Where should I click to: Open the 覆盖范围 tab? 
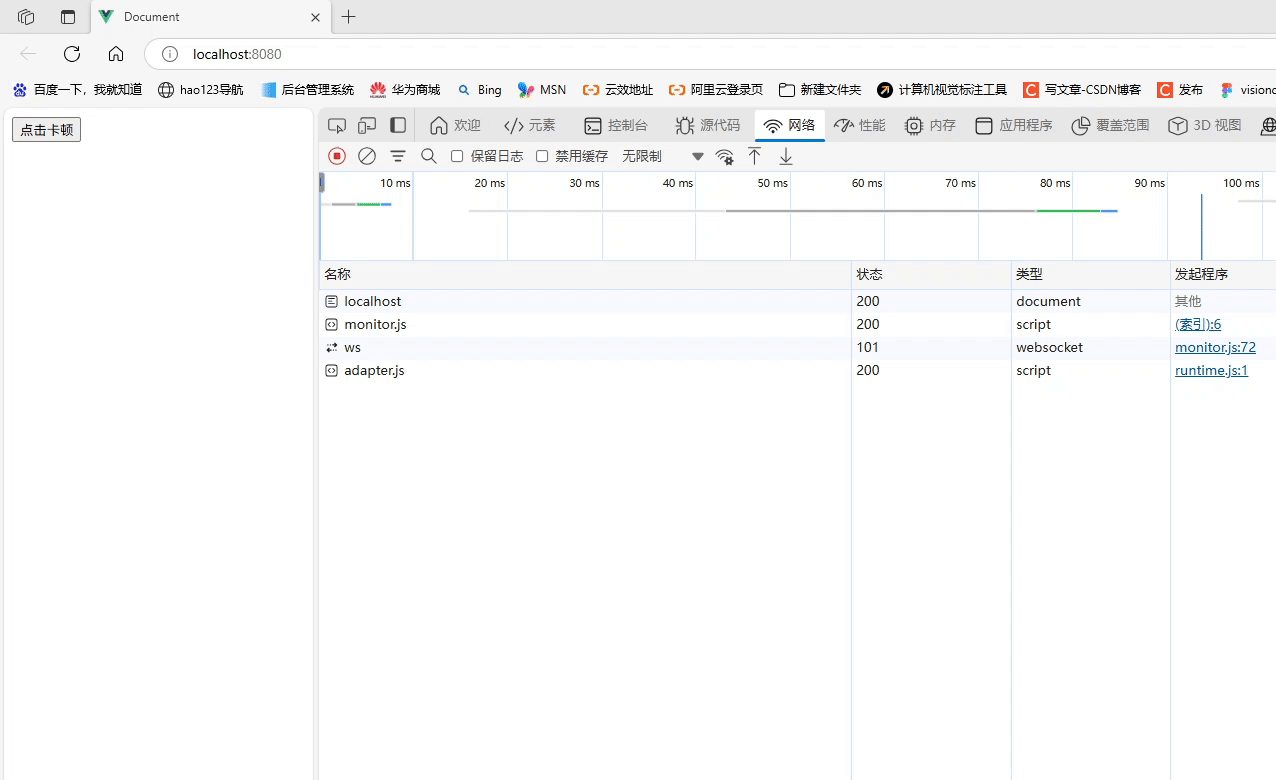point(1110,126)
